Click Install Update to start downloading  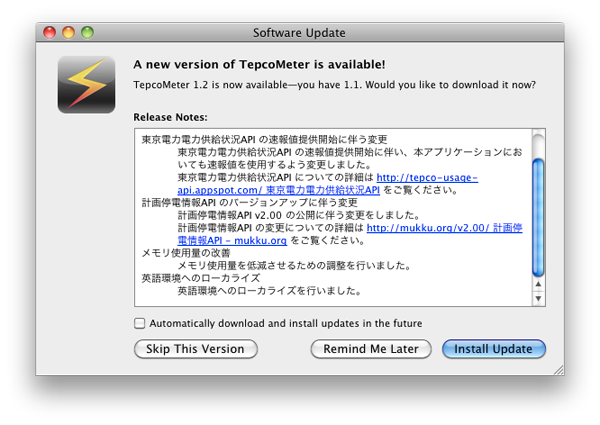pos(494,349)
